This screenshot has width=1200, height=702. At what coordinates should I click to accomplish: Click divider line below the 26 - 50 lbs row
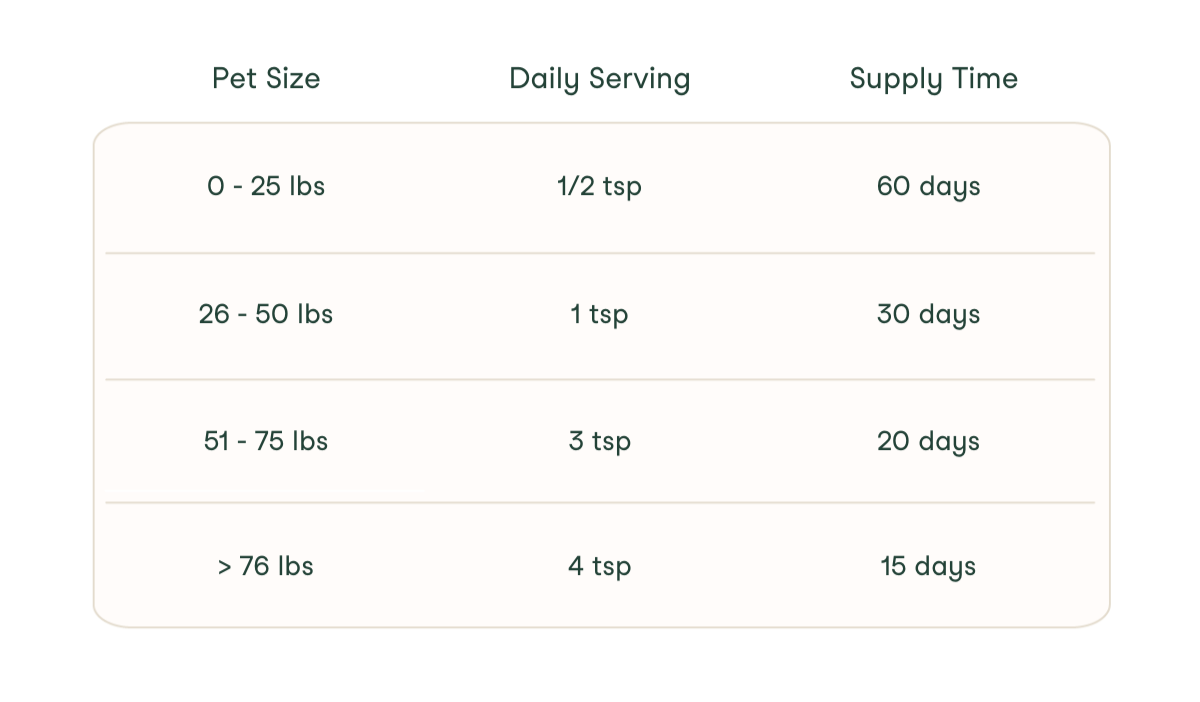(x=600, y=379)
